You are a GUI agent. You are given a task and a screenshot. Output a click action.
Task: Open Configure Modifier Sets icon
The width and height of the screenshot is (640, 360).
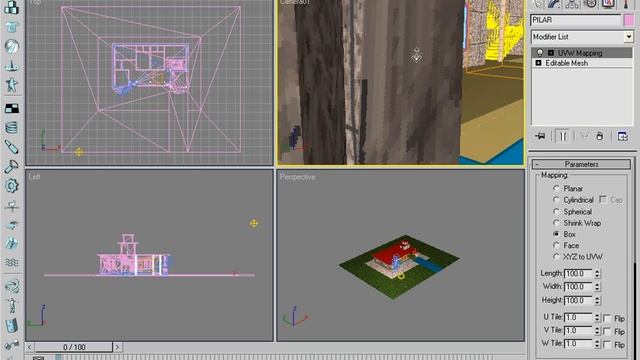pos(622,136)
